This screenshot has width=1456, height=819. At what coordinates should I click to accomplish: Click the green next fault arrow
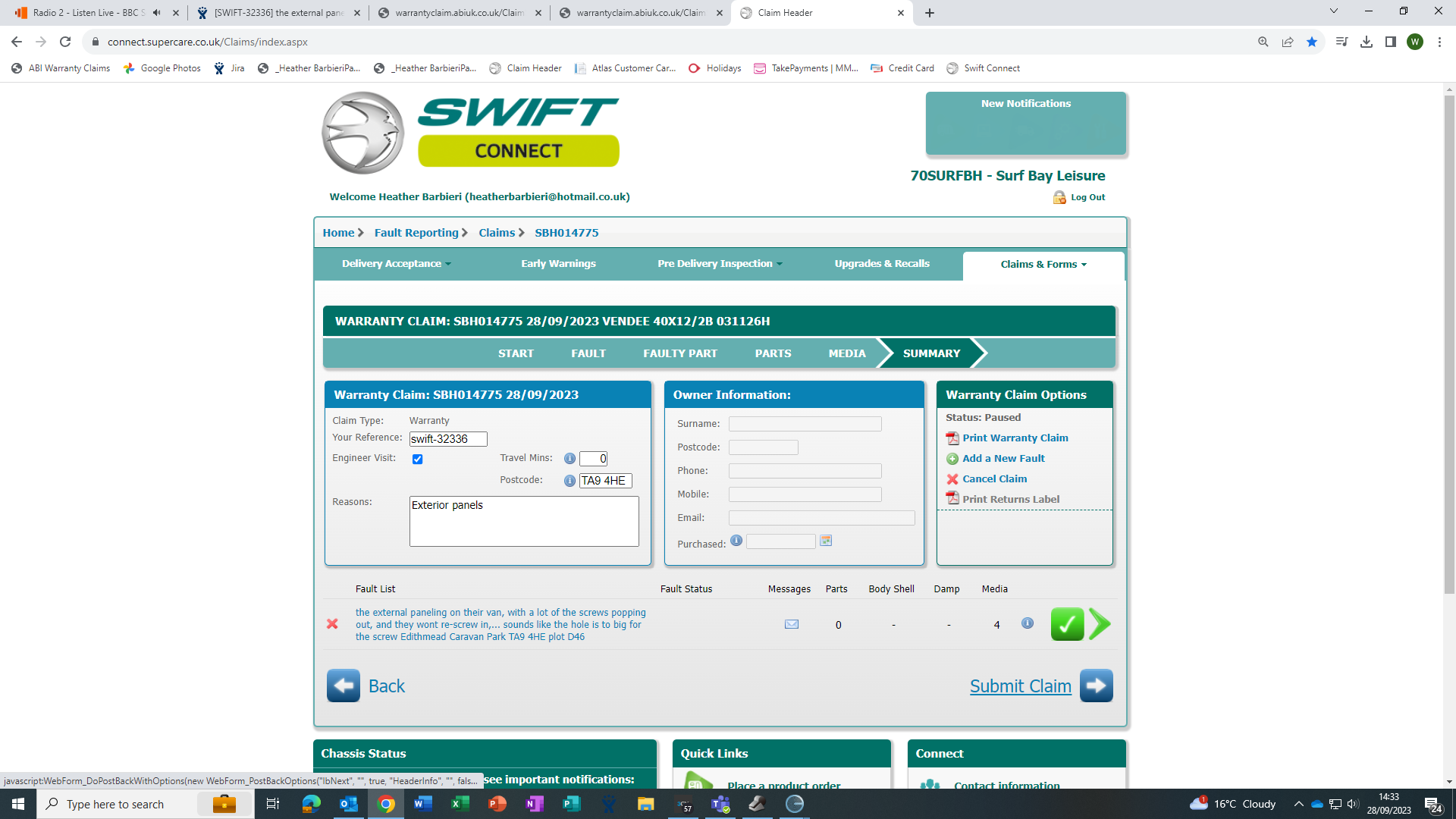pos(1100,625)
